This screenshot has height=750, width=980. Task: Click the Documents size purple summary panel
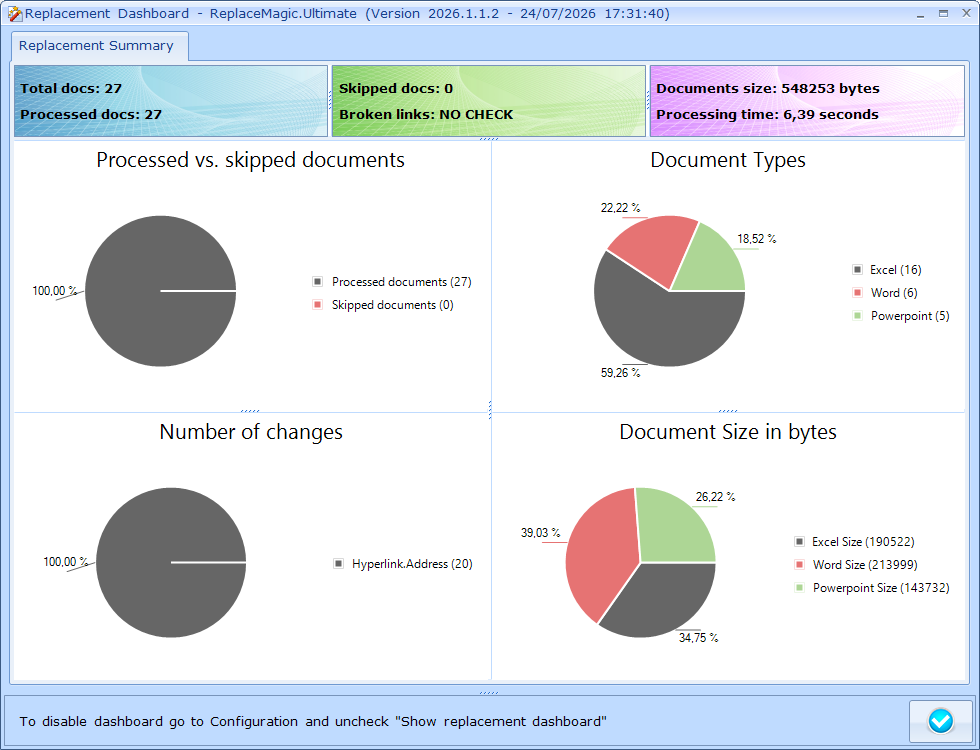(807, 101)
